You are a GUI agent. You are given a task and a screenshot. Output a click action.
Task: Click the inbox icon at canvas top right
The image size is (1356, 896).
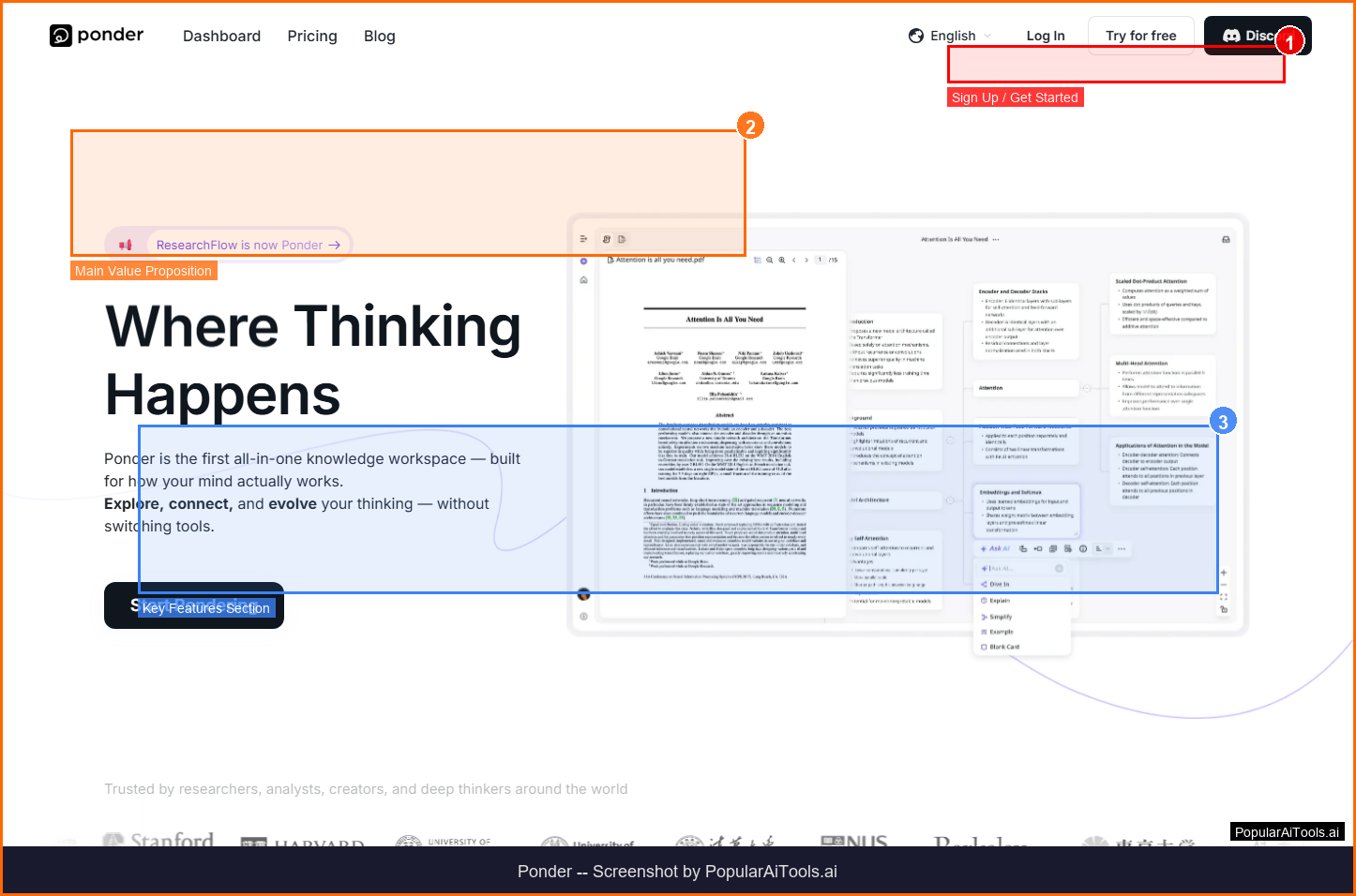pos(1226,240)
